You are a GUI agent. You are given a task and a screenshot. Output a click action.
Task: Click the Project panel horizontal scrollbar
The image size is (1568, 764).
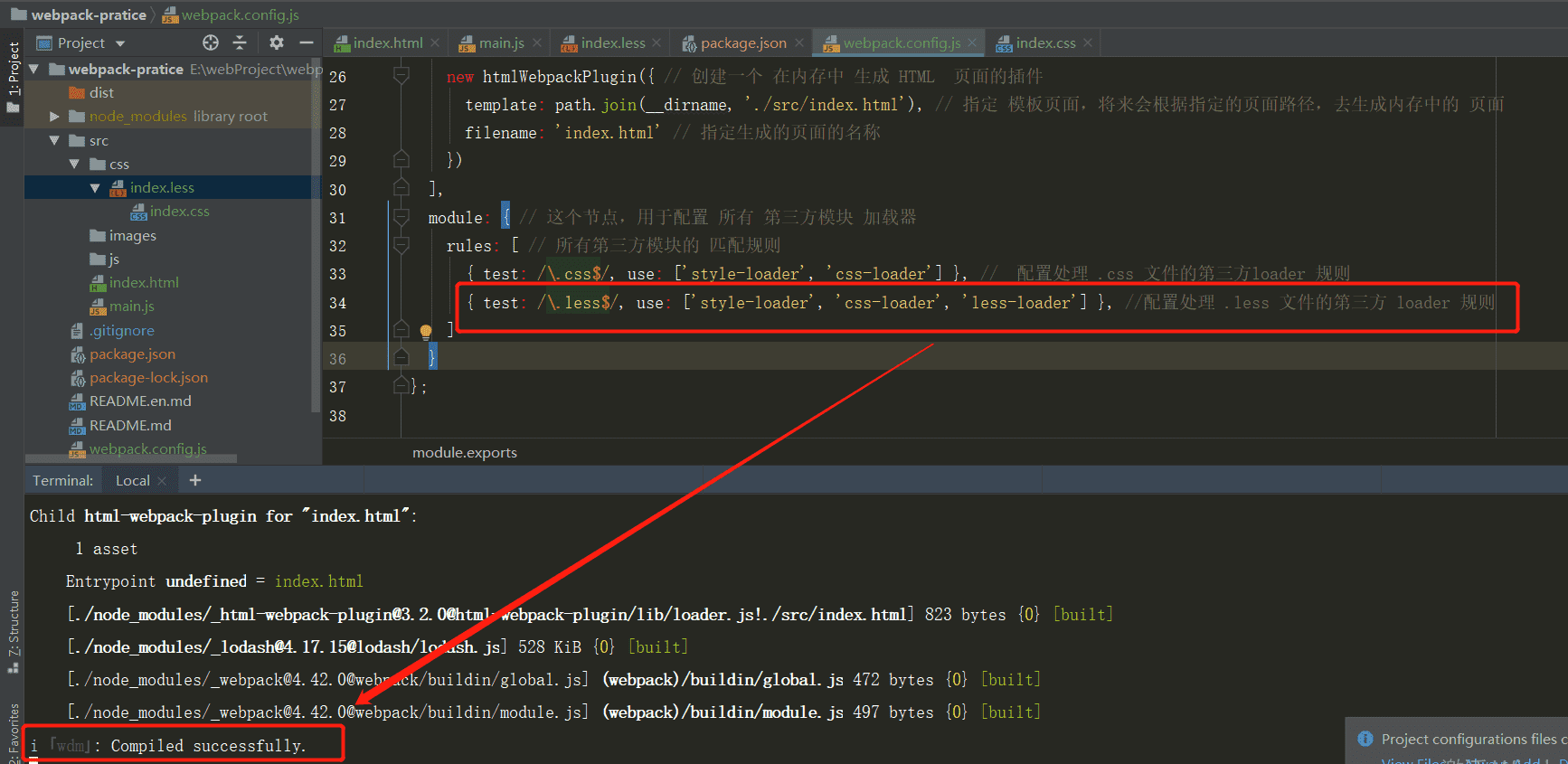point(131,459)
